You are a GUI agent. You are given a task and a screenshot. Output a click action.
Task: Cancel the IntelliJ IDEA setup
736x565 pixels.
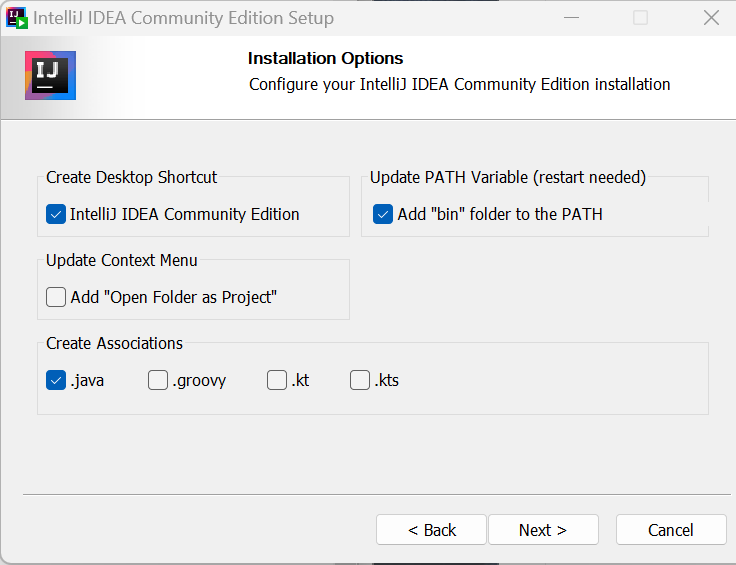(x=671, y=530)
